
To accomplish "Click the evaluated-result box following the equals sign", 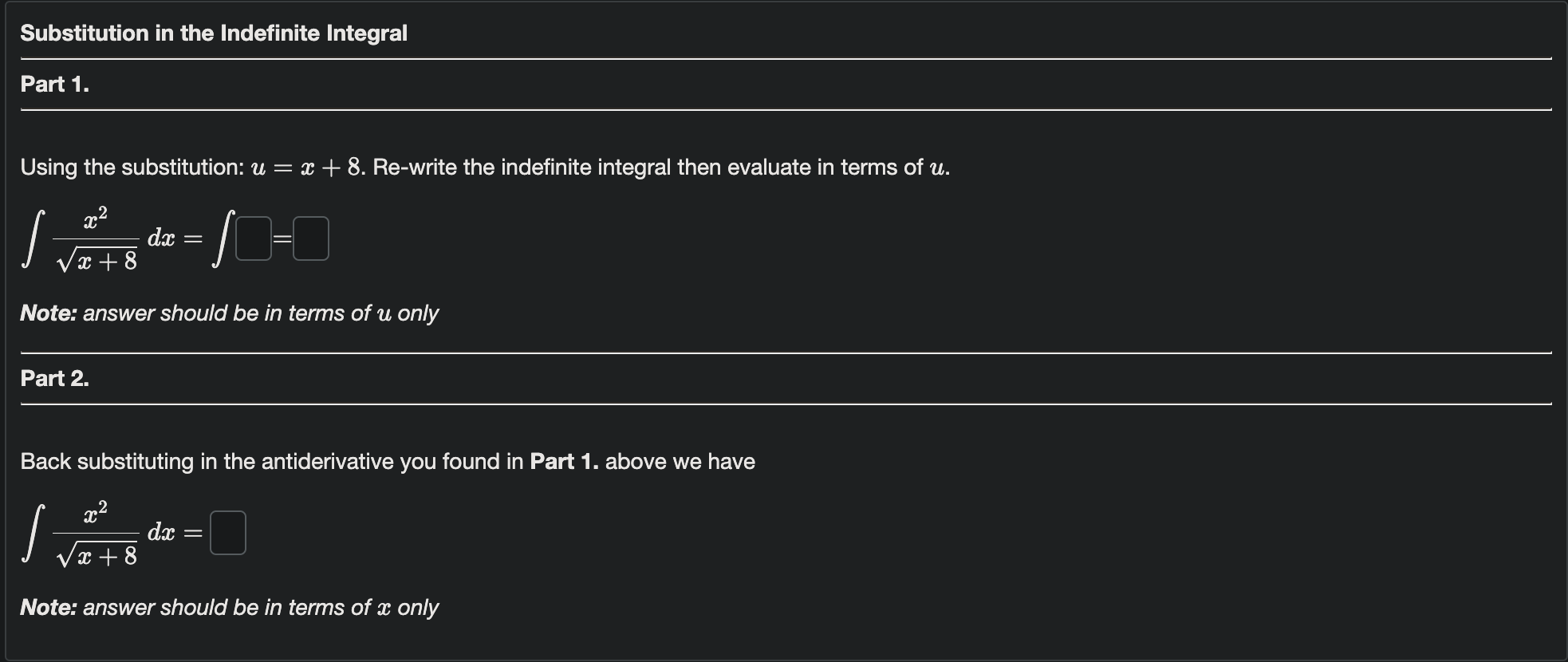I will 310,238.
